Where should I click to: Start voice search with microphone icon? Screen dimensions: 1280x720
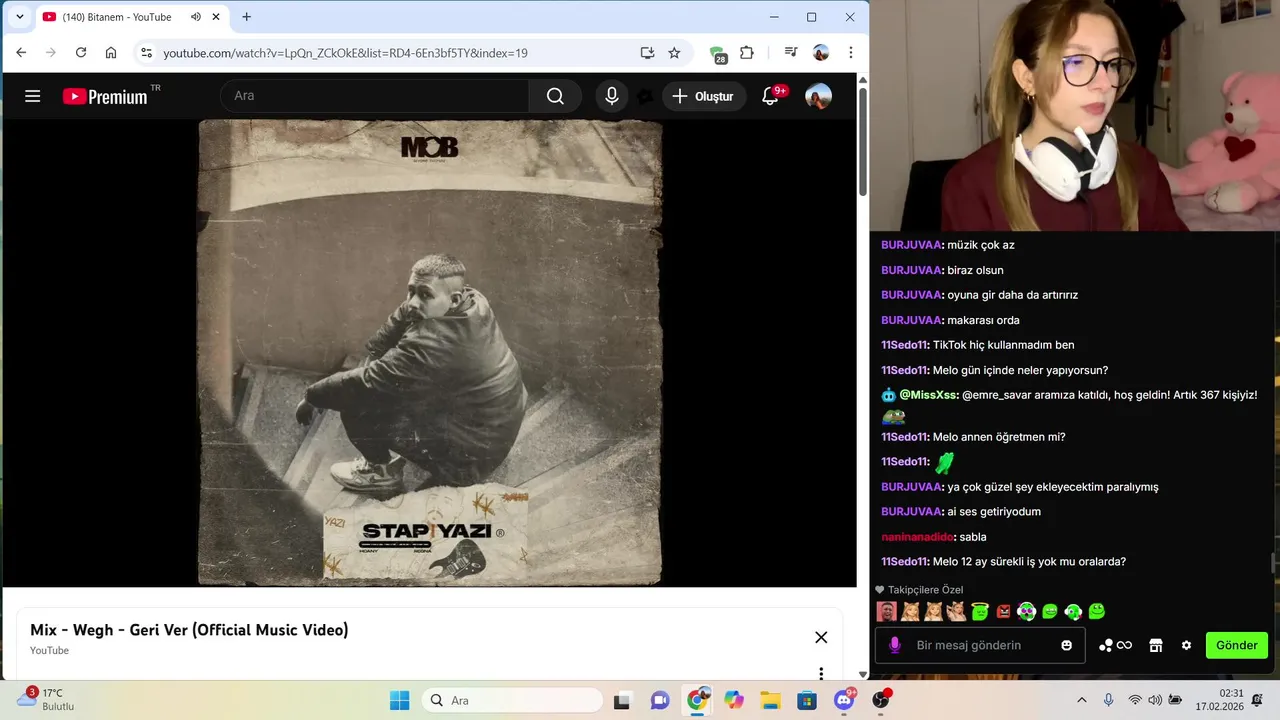click(612, 96)
